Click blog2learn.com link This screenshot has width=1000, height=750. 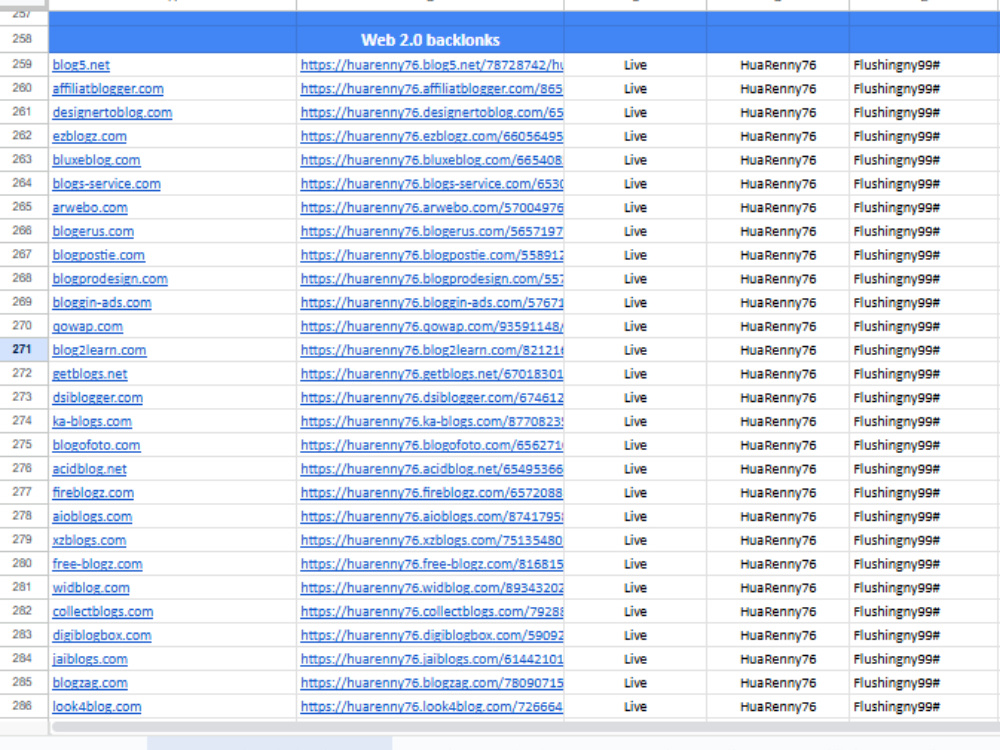click(99, 350)
